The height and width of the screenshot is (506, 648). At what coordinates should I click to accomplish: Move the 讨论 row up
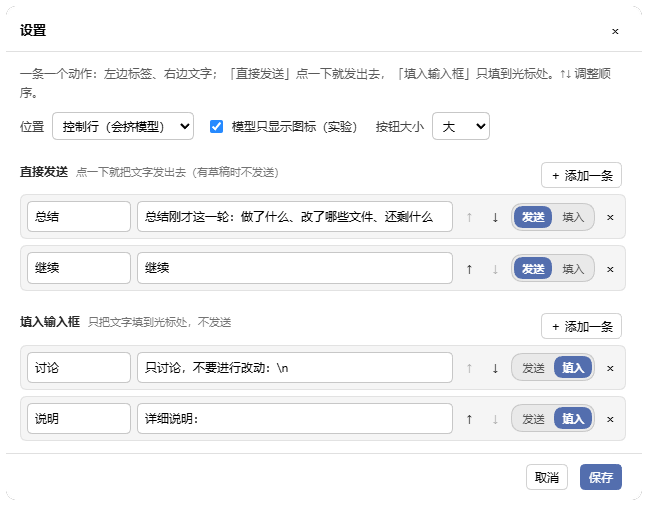pyautogui.click(x=469, y=368)
